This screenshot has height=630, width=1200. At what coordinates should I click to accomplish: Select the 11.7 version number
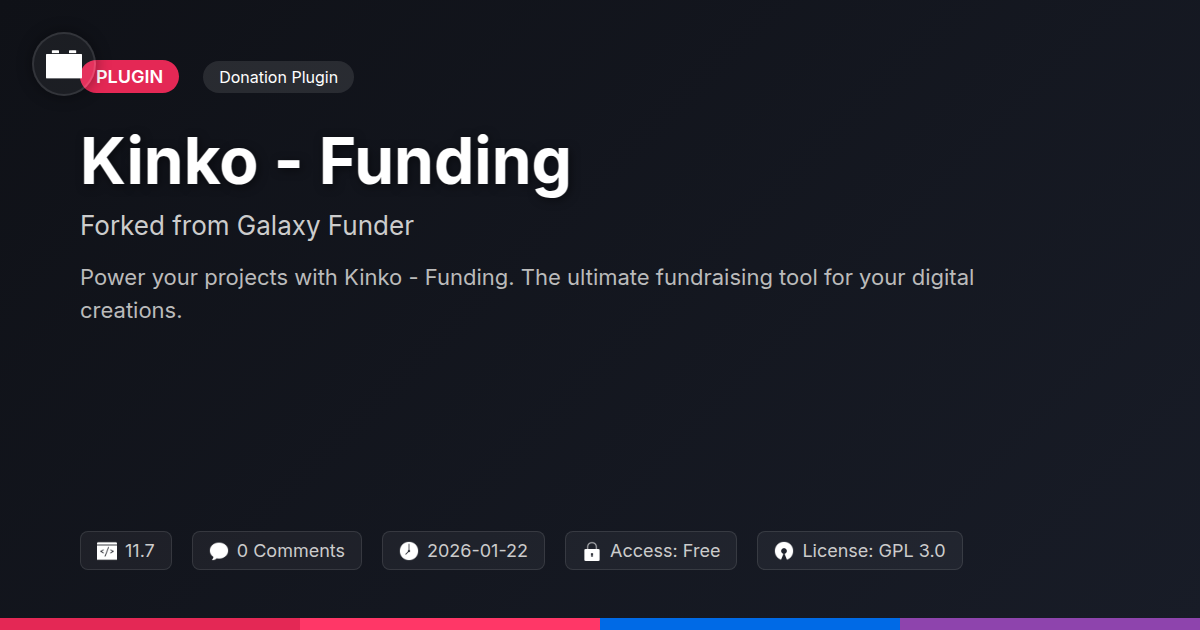(140, 551)
